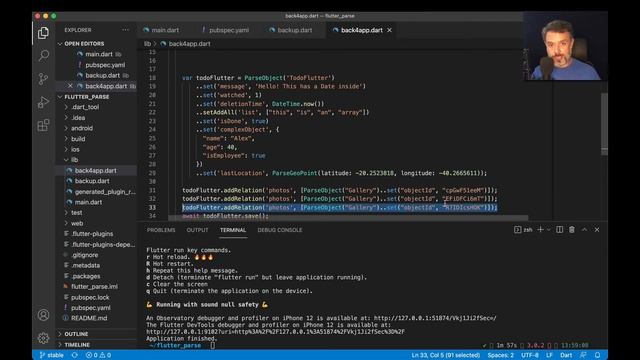Open the Debug Console tab

280,230
